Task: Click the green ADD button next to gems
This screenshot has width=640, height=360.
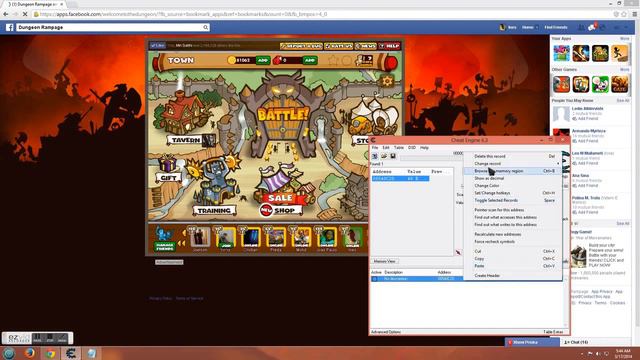Action: coord(310,60)
